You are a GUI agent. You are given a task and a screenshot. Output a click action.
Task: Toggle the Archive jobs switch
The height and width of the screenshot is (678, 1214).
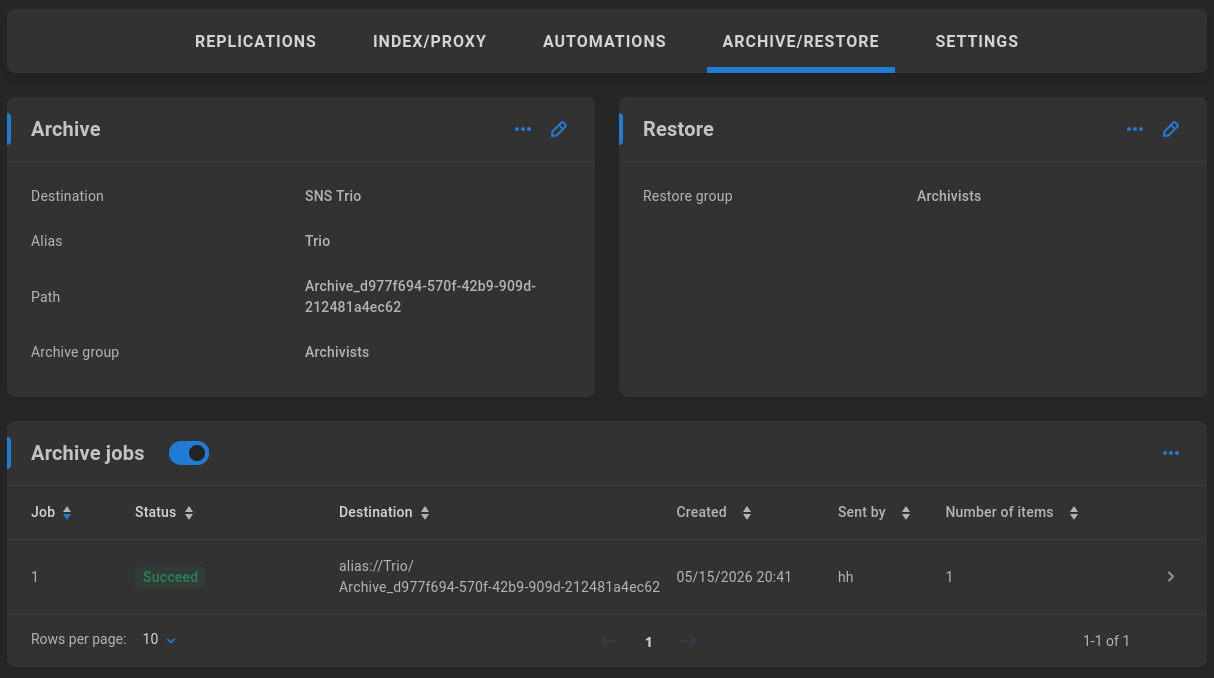189,453
